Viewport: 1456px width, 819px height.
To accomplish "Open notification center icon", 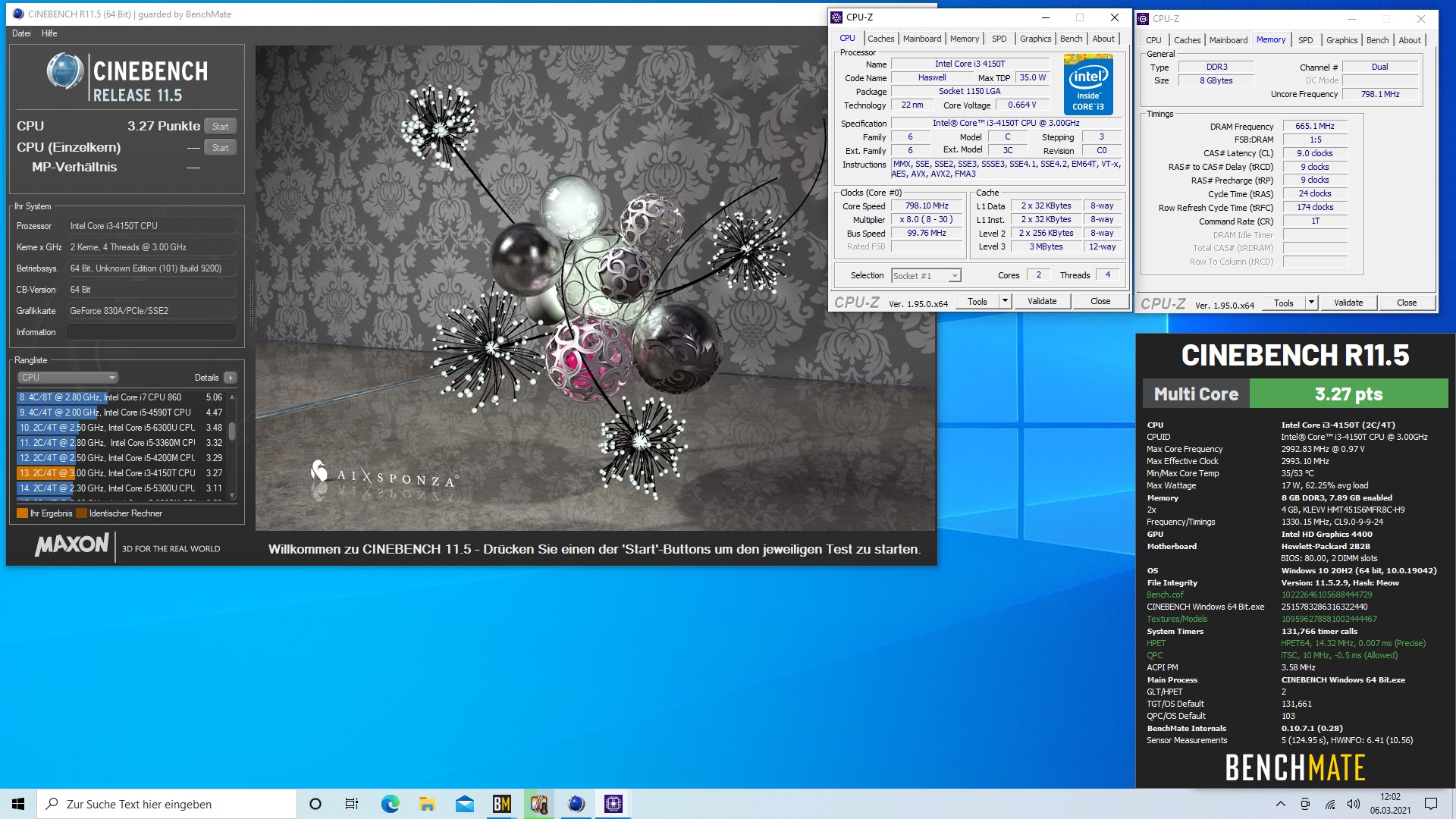I will click(1431, 804).
